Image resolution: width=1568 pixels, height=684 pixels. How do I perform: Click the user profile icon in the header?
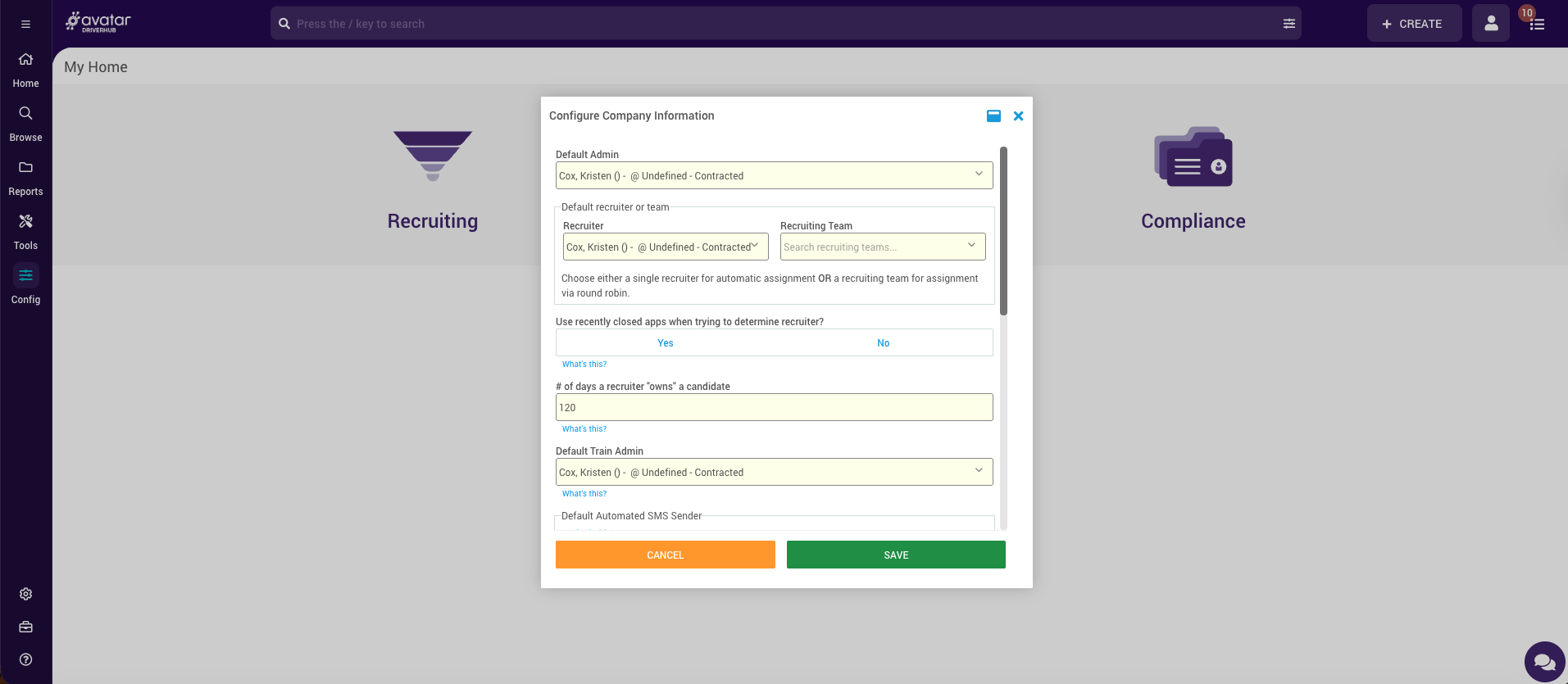pyautogui.click(x=1490, y=24)
